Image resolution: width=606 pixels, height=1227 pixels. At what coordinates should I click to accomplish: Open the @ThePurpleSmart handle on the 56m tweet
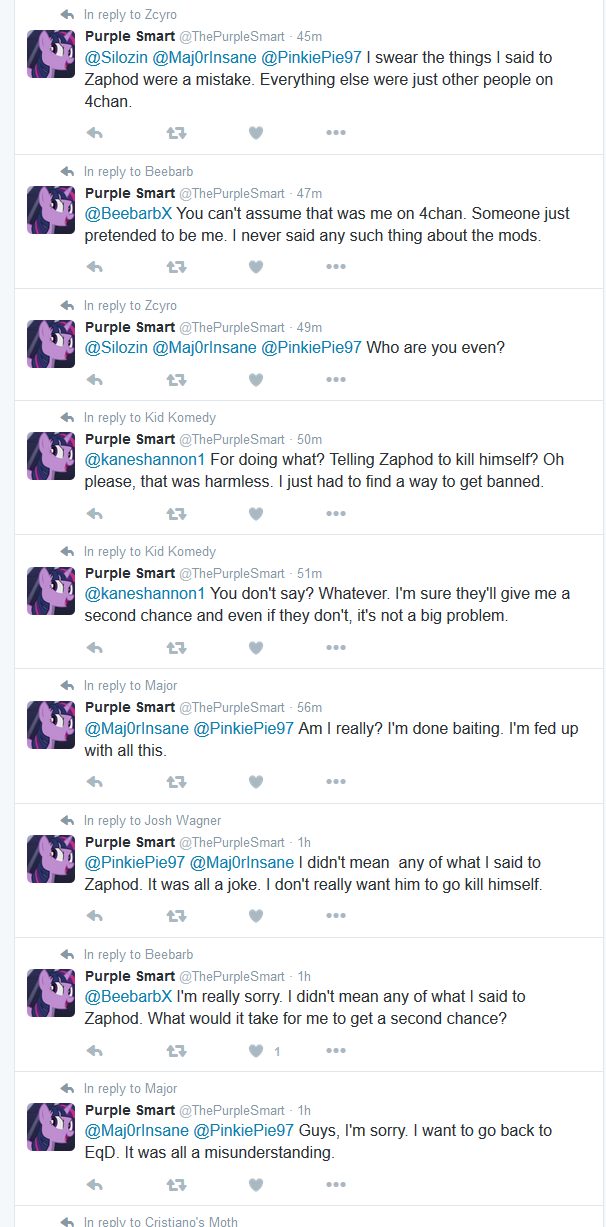(x=232, y=707)
